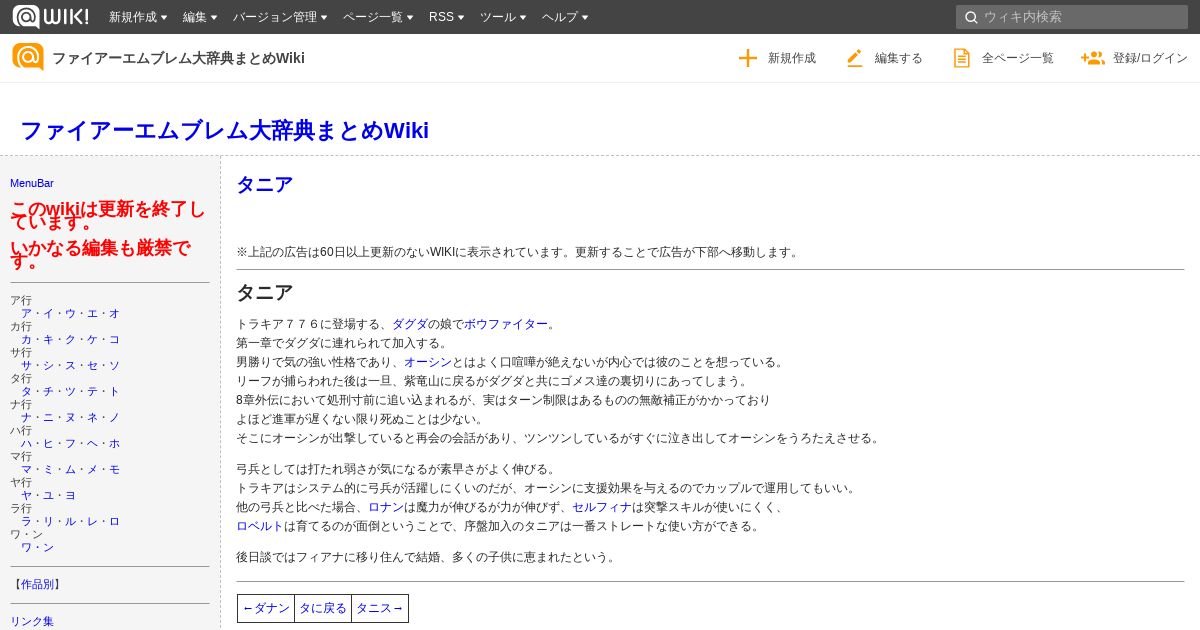This screenshot has height=630, width=1200.
Task: Open the ヘルプ dropdown menu
Action: point(565,17)
